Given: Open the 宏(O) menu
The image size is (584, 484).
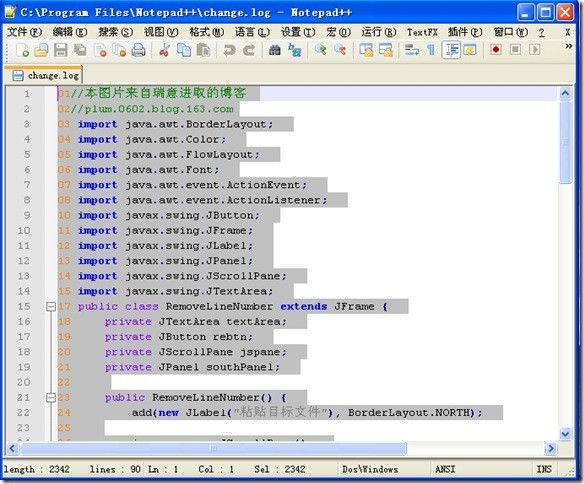Looking at the screenshot, I should 338,32.
